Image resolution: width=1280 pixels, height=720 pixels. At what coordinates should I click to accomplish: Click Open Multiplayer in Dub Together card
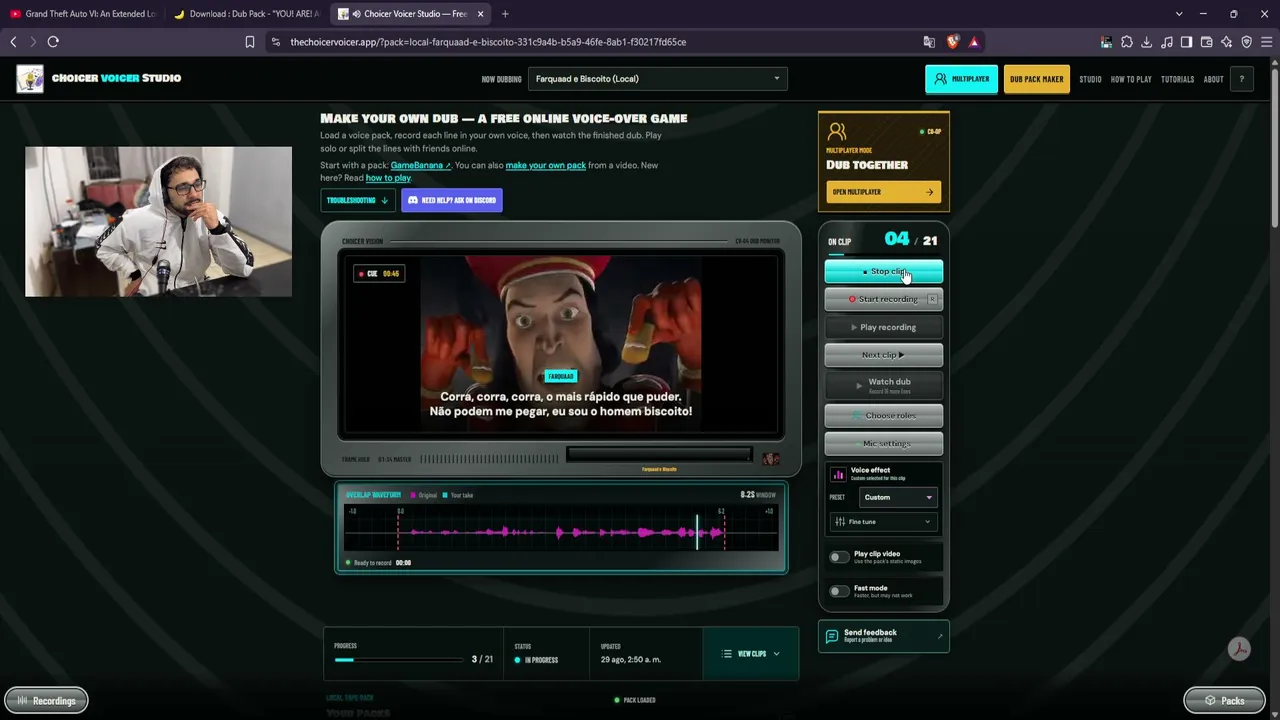883,192
